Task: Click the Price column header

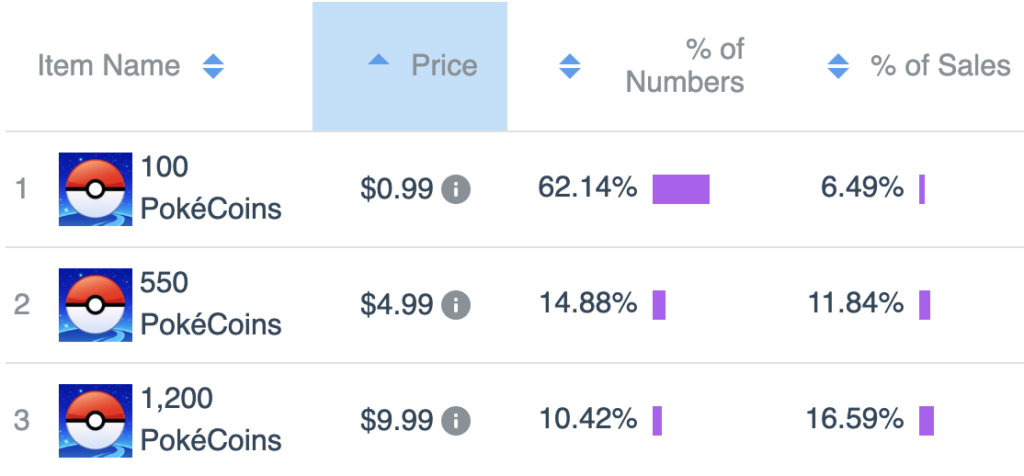Action: click(409, 66)
